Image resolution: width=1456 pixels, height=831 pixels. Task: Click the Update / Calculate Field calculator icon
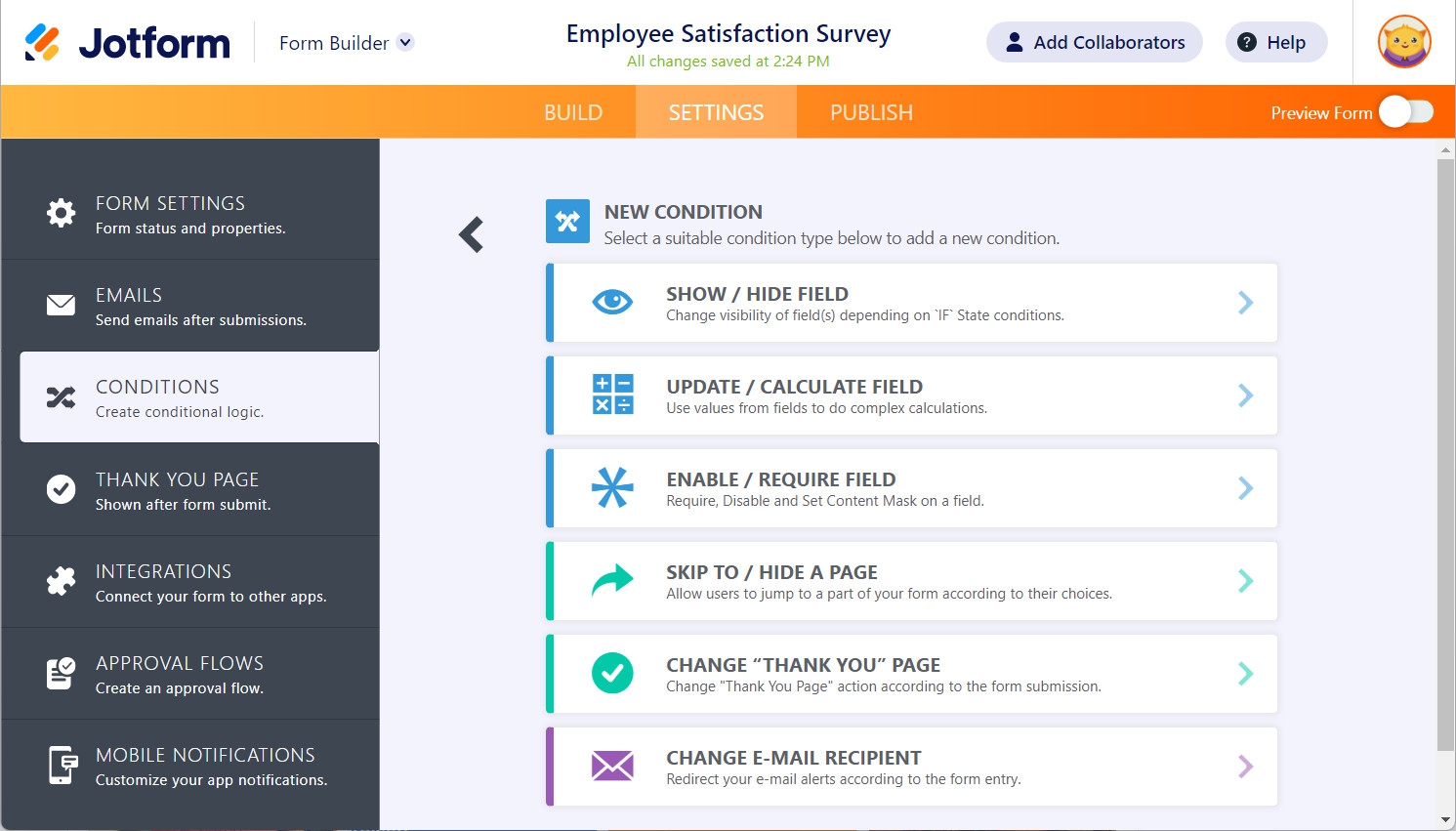tap(612, 395)
